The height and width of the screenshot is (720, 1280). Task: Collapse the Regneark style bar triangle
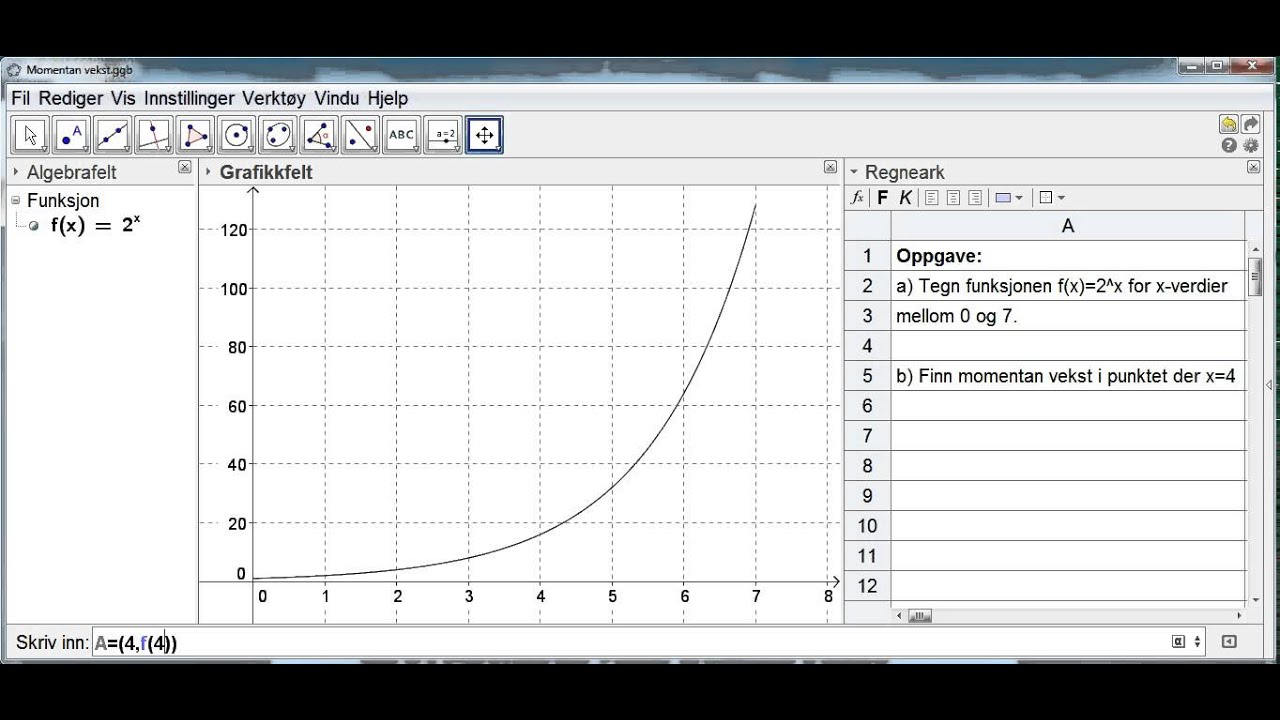(x=853, y=172)
